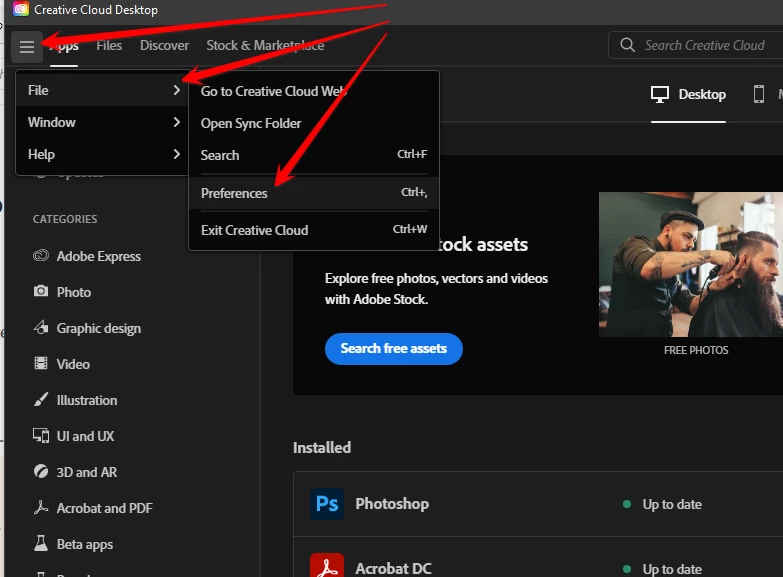The height and width of the screenshot is (577, 783).
Task: Open the barber free photo thumbnail
Action: (x=691, y=264)
